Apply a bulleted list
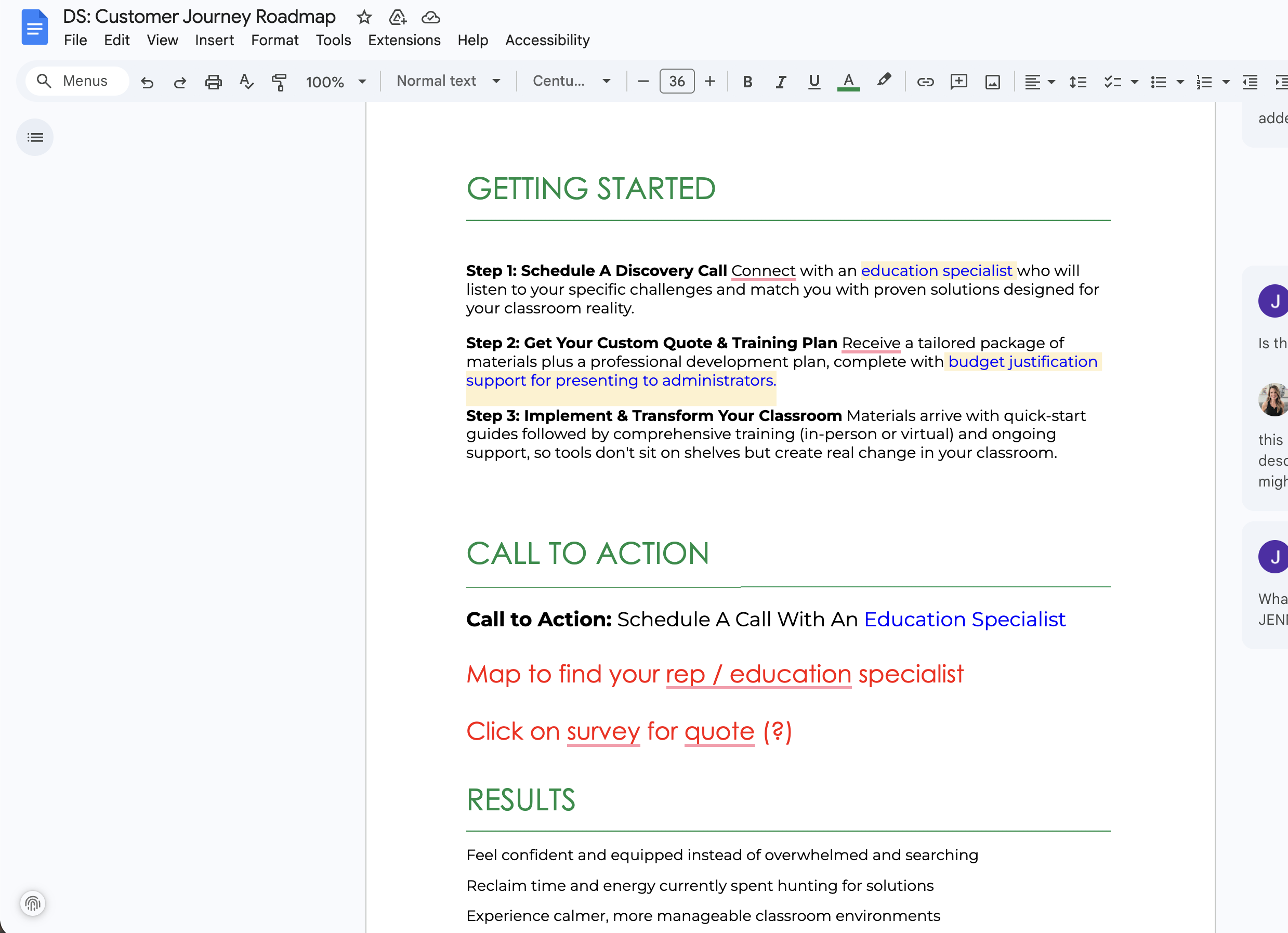This screenshot has width=1288, height=933. click(x=1158, y=82)
